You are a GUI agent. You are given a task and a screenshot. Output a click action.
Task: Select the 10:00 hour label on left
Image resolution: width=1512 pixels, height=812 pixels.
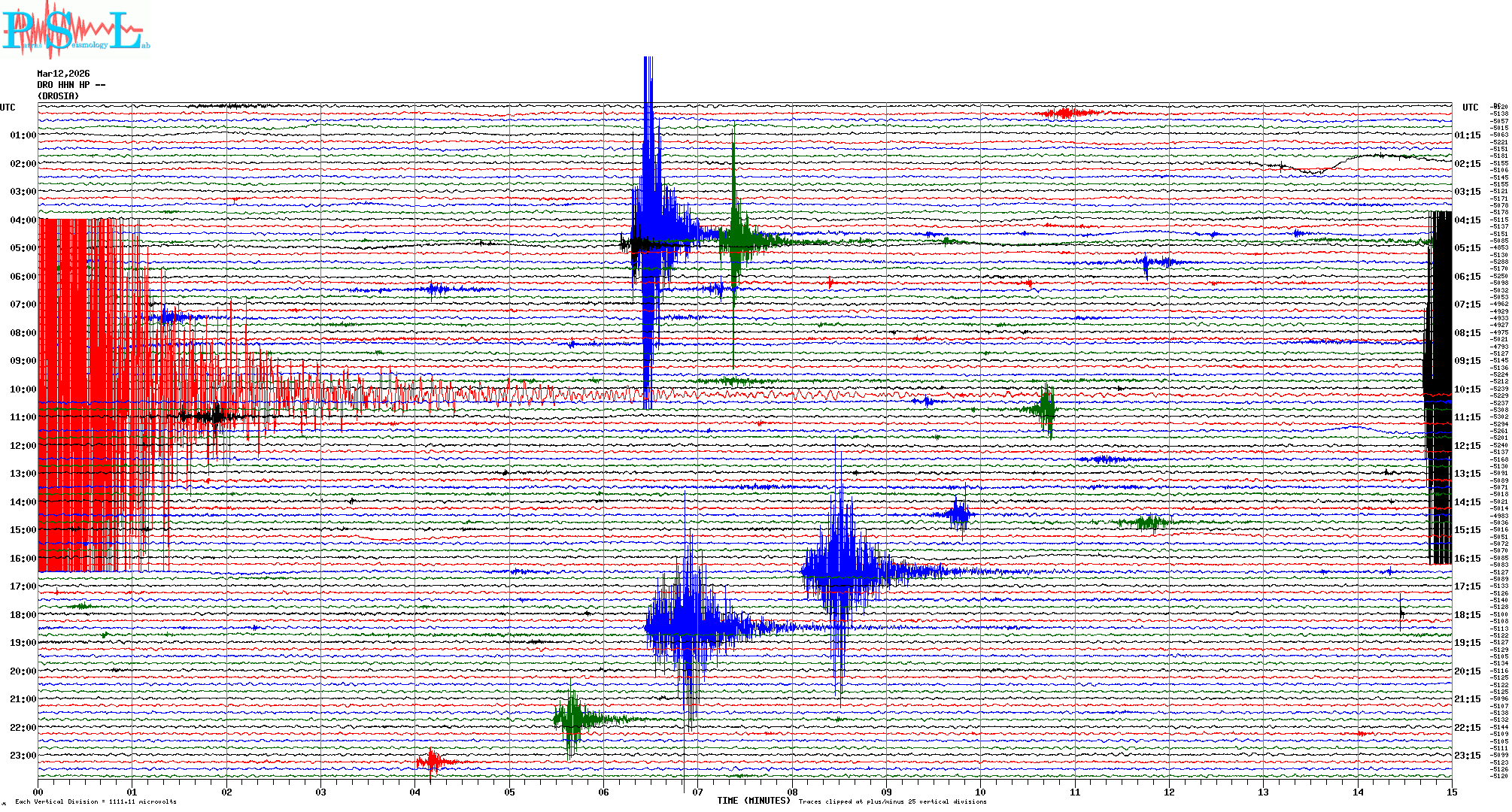tap(23, 389)
